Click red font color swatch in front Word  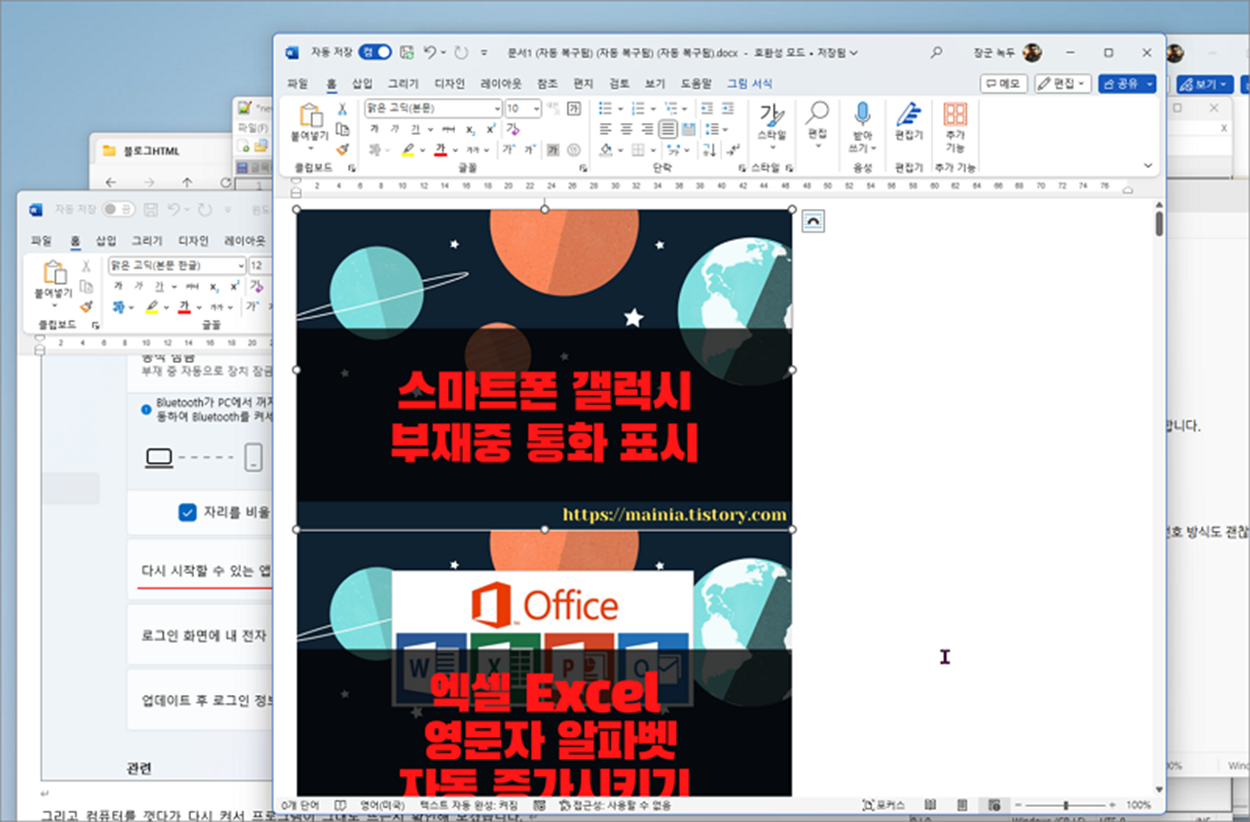(x=439, y=150)
